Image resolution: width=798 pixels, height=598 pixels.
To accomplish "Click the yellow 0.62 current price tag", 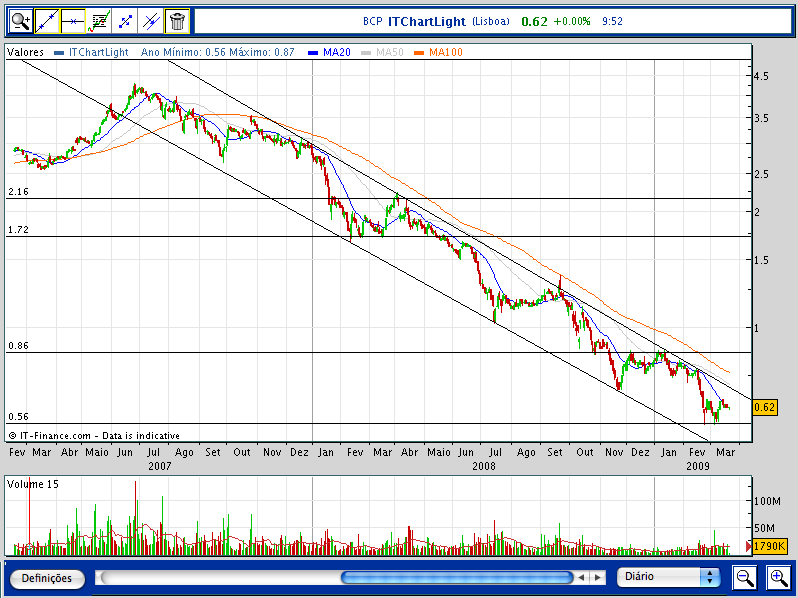I will 764,407.
